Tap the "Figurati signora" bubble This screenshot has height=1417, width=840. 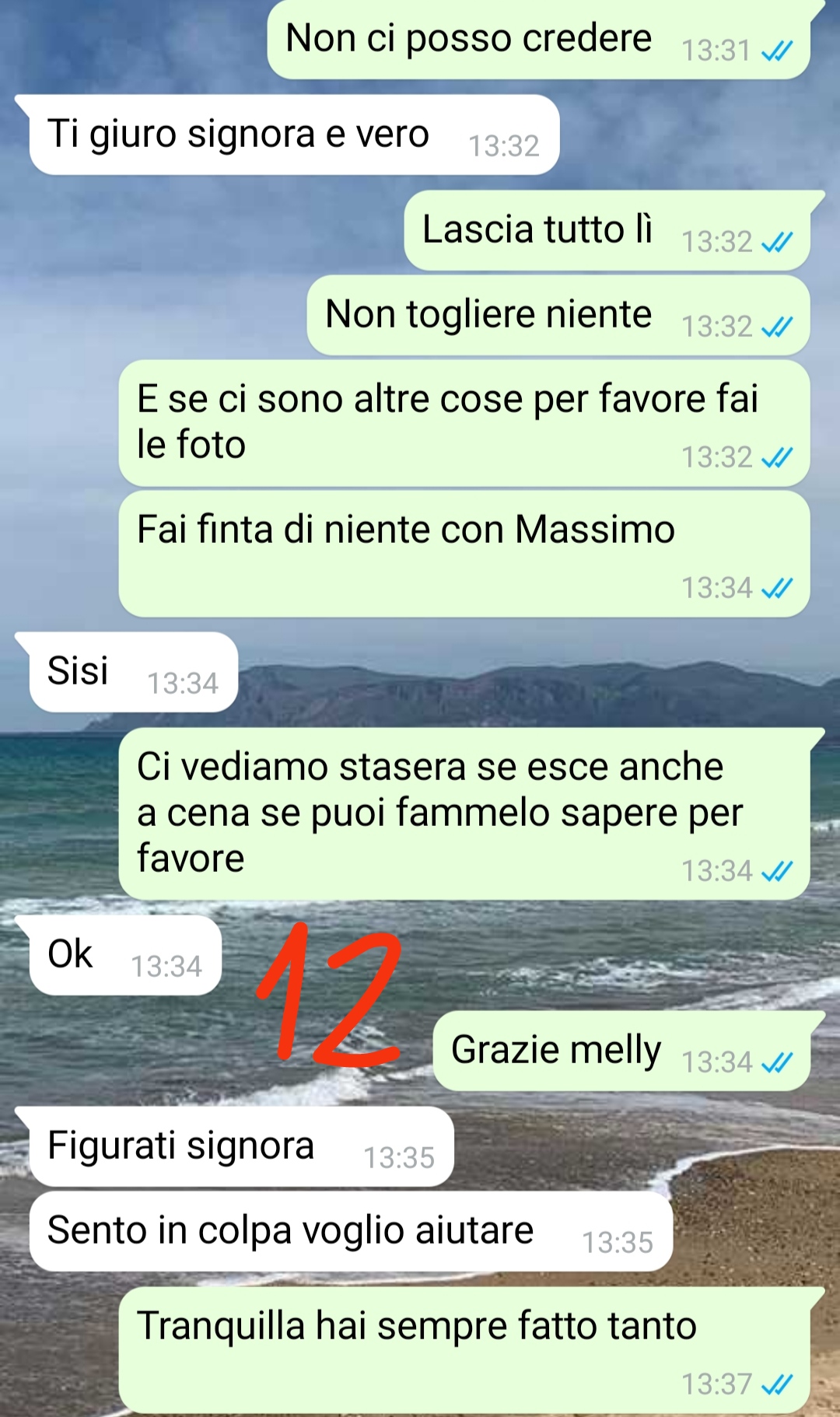[x=241, y=1146]
